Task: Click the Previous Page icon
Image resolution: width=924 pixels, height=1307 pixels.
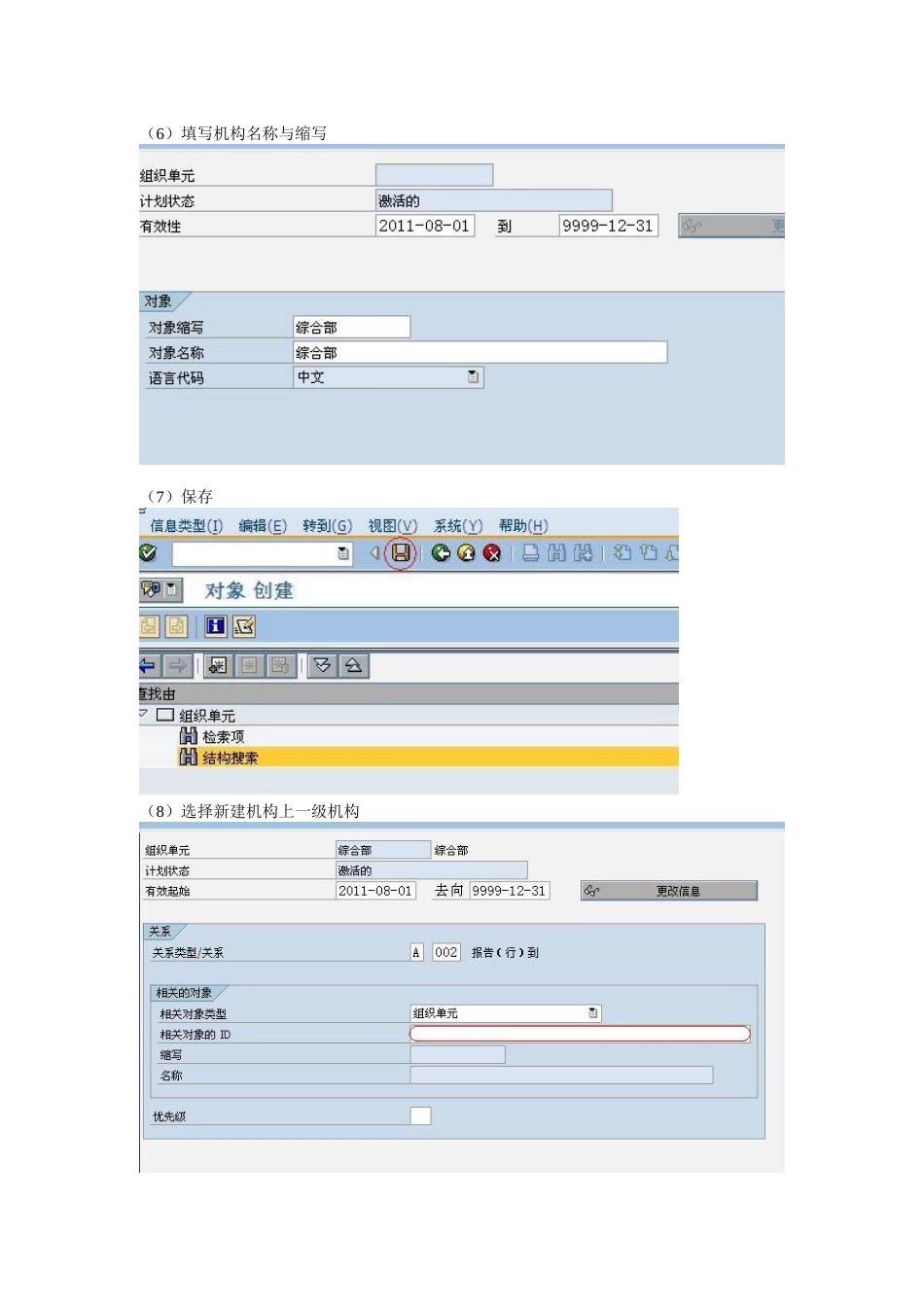Action: point(649,553)
